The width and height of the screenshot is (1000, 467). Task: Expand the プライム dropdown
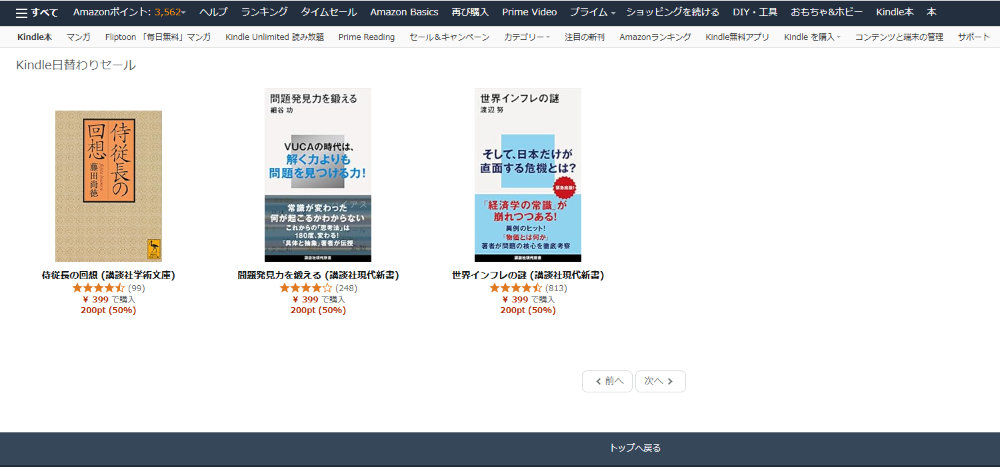click(x=592, y=12)
